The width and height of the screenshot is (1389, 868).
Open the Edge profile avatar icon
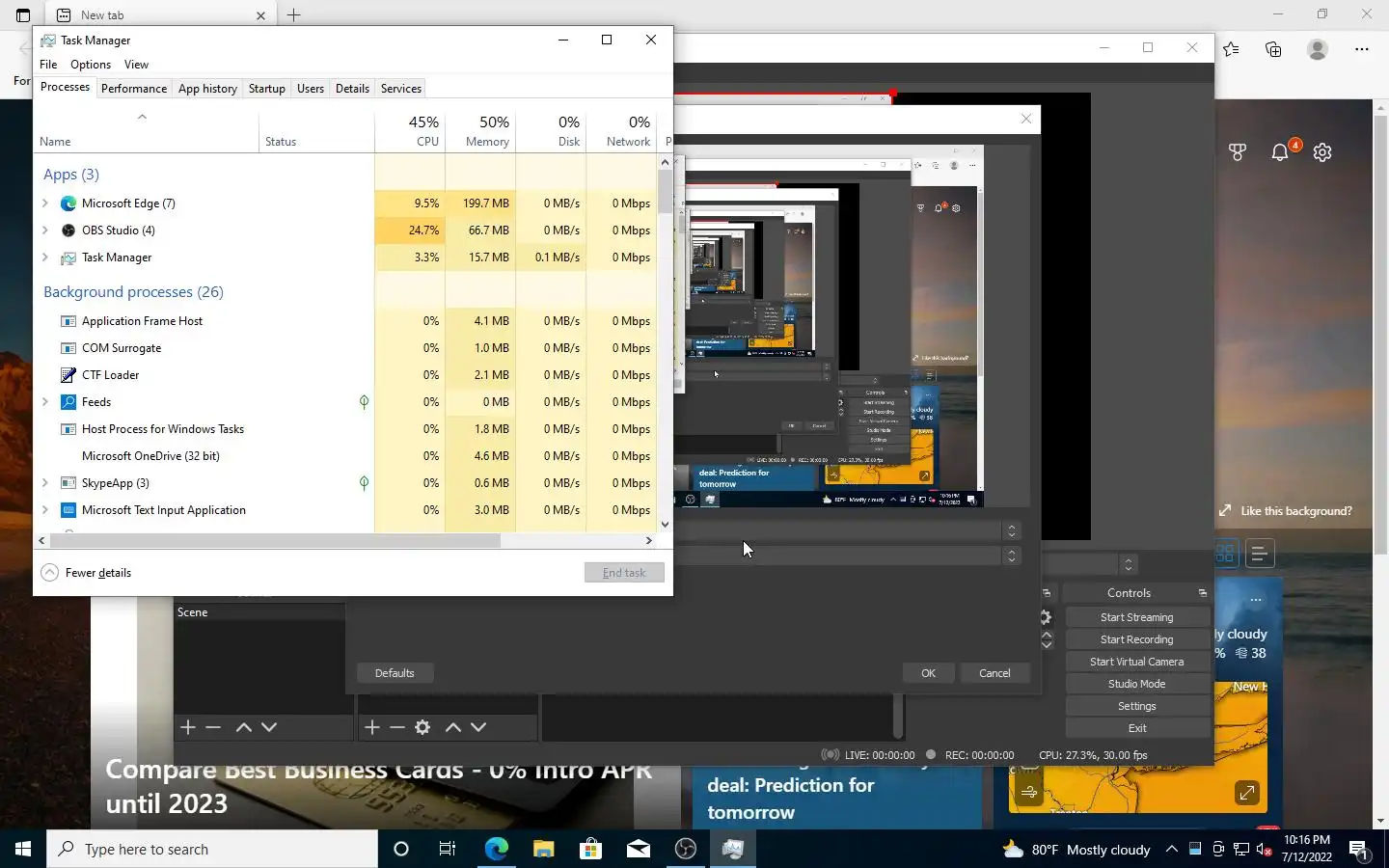pyautogui.click(x=1318, y=49)
